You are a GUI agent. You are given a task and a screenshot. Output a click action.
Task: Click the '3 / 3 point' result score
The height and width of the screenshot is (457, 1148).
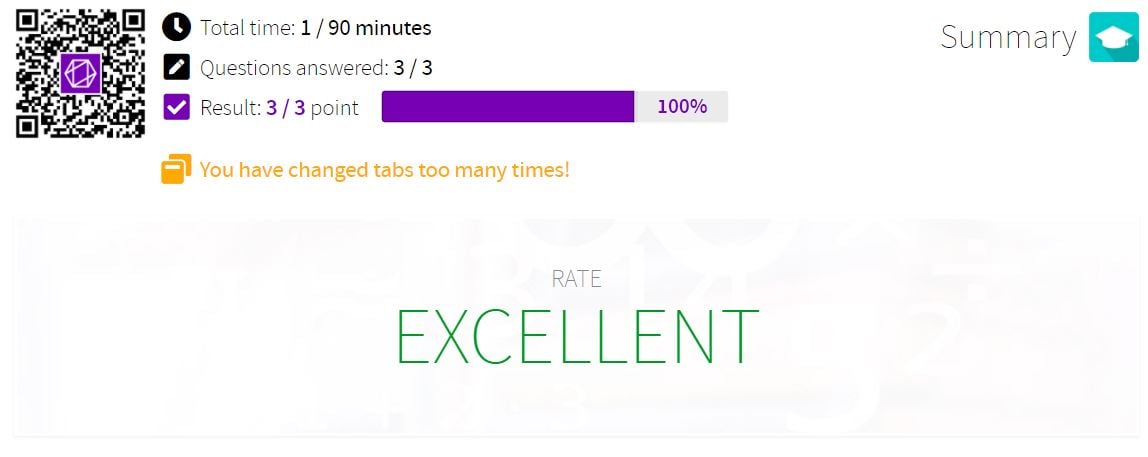(313, 108)
